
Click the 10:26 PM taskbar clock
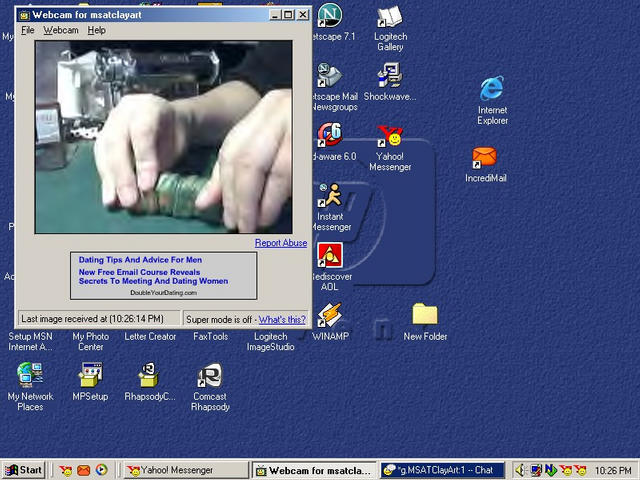613,471
